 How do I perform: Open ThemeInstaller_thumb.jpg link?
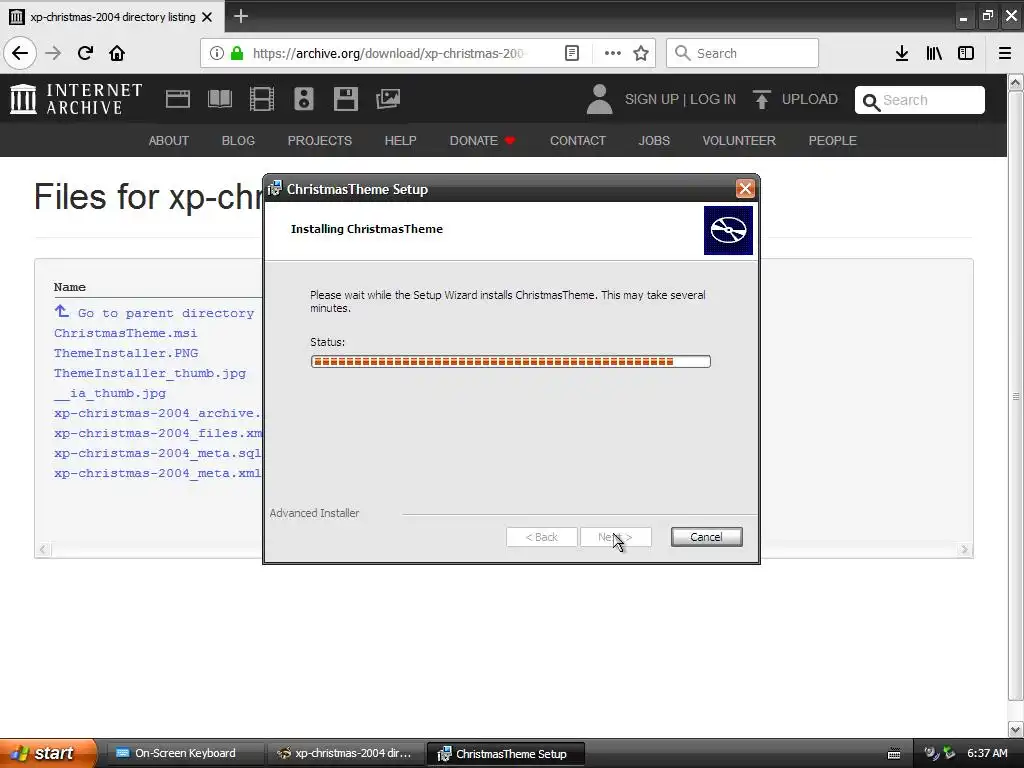150,373
